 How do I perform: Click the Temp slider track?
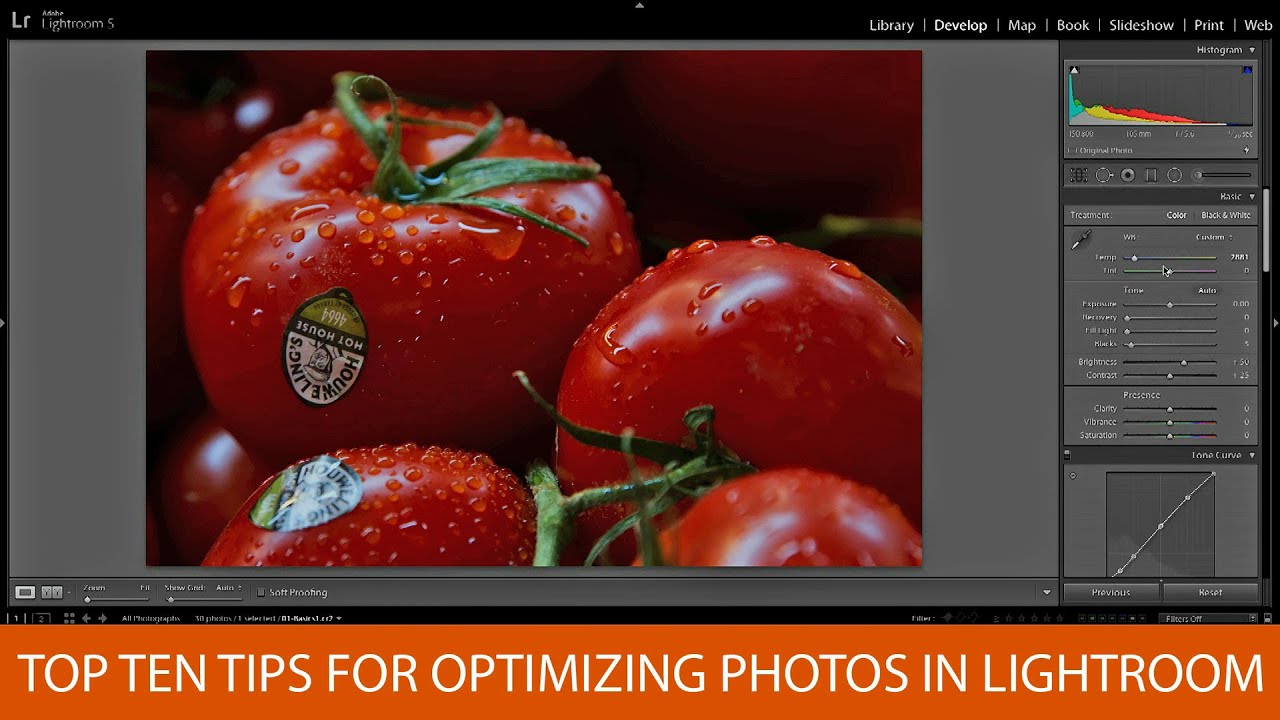[x=1171, y=258]
